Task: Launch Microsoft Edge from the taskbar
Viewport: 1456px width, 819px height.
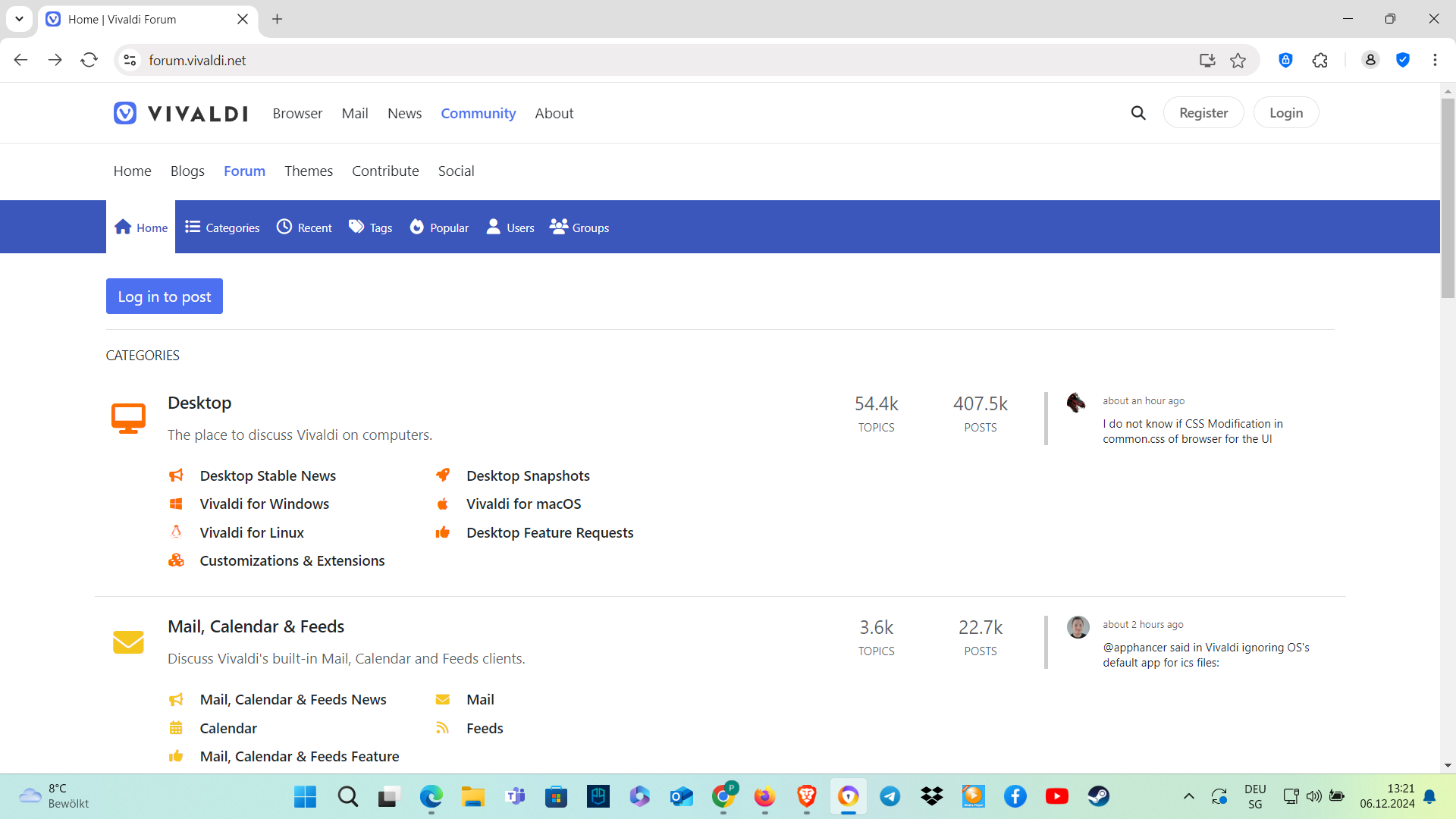Action: [x=431, y=796]
